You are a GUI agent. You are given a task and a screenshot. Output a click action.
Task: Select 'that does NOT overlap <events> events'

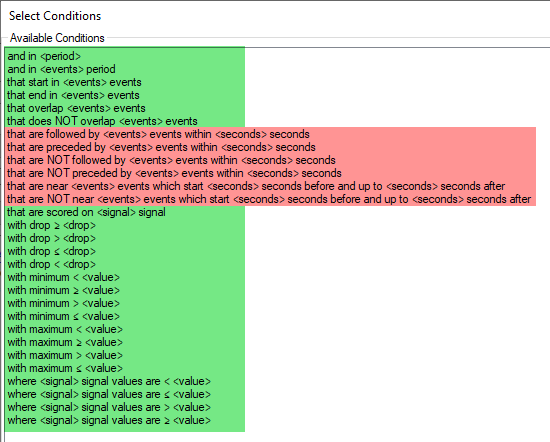[102, 121]
